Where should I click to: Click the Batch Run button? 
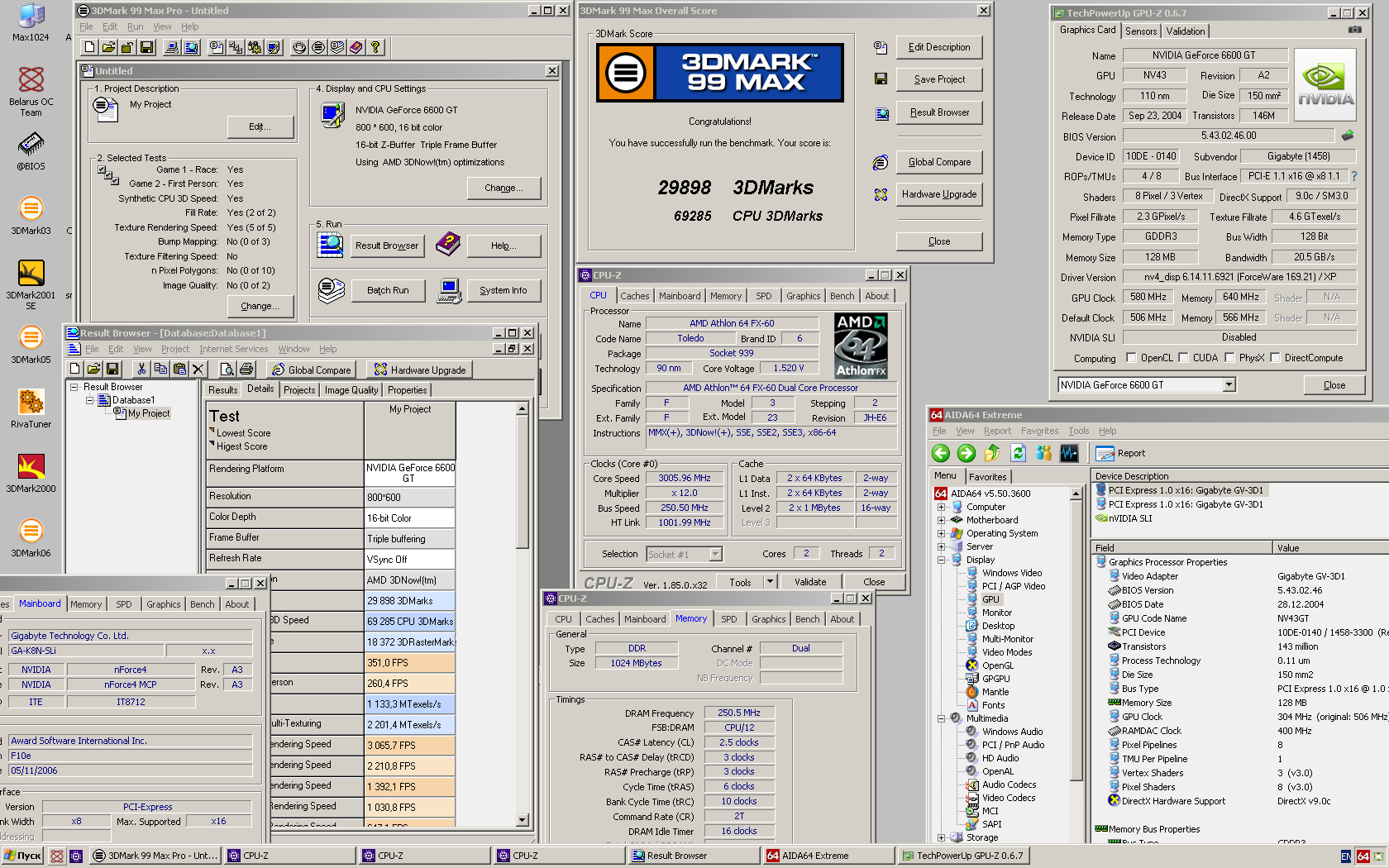click(x=388, y=290)
